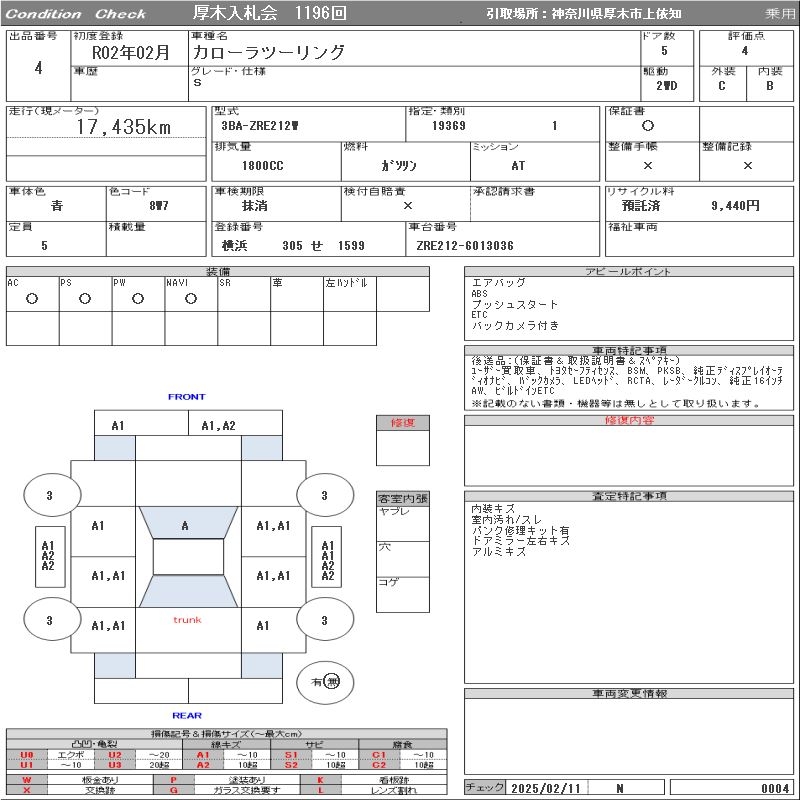Select the color code '8W7'
This screenshot has height=800, width=800.
pos(159,206)
